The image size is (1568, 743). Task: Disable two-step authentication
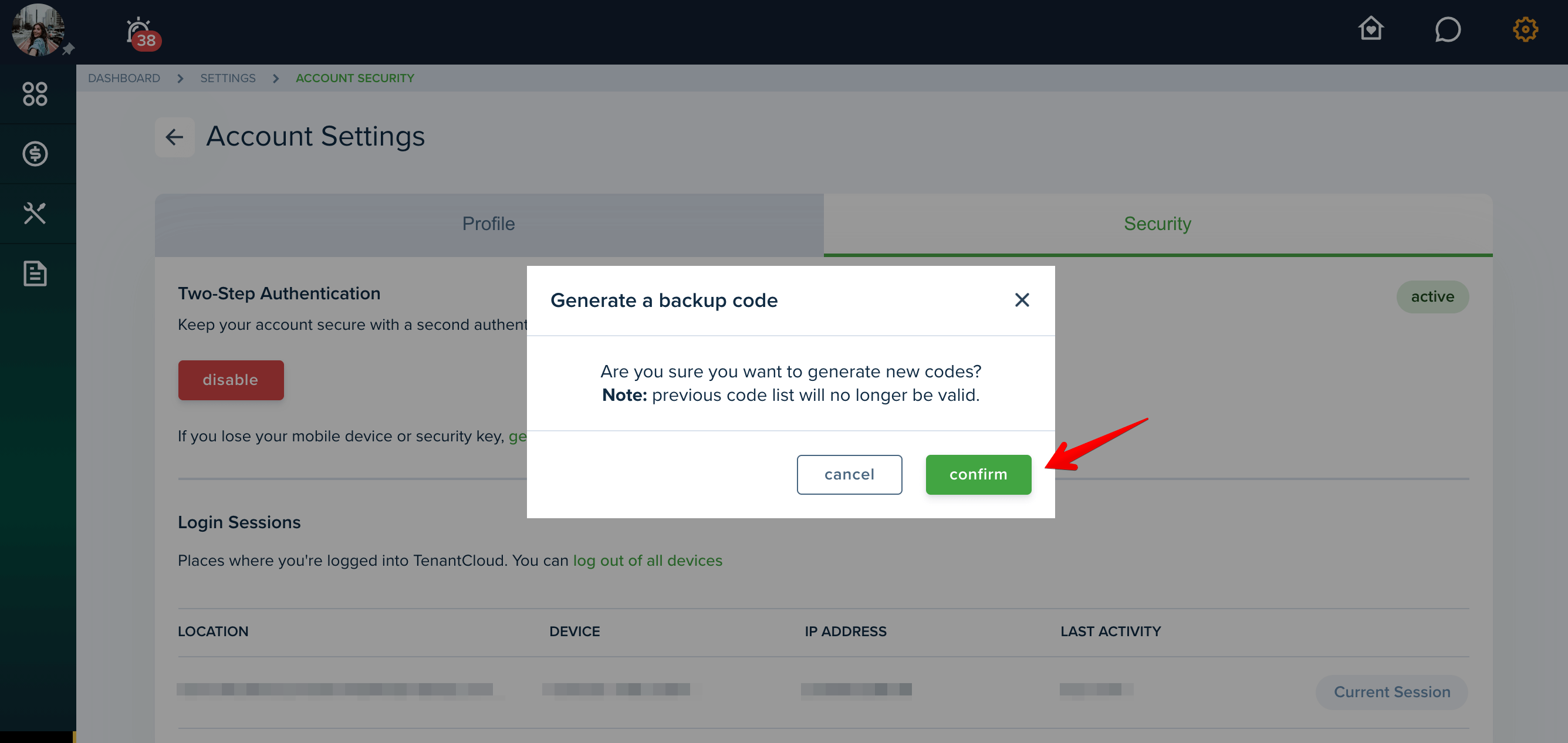[231, 380]
